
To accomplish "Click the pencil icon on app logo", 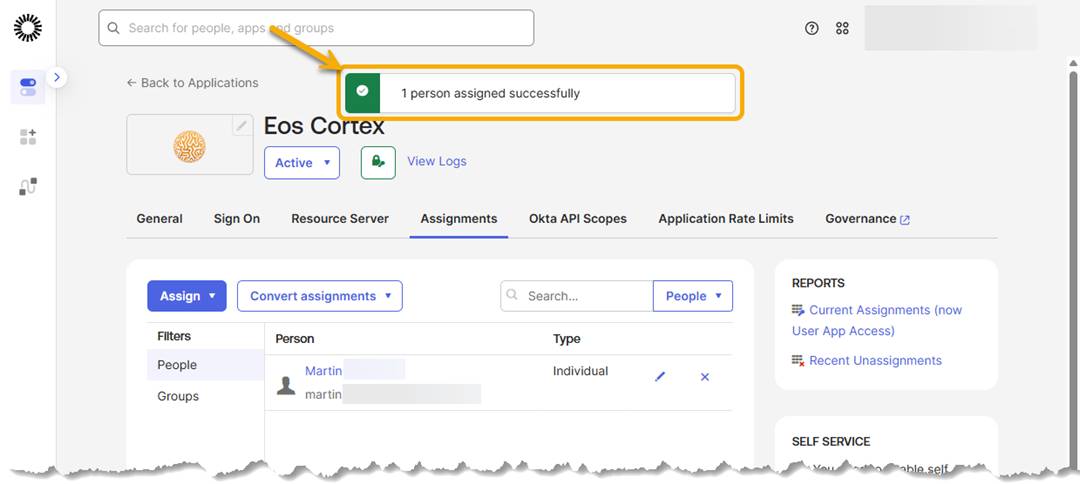I will coord(242,125).
